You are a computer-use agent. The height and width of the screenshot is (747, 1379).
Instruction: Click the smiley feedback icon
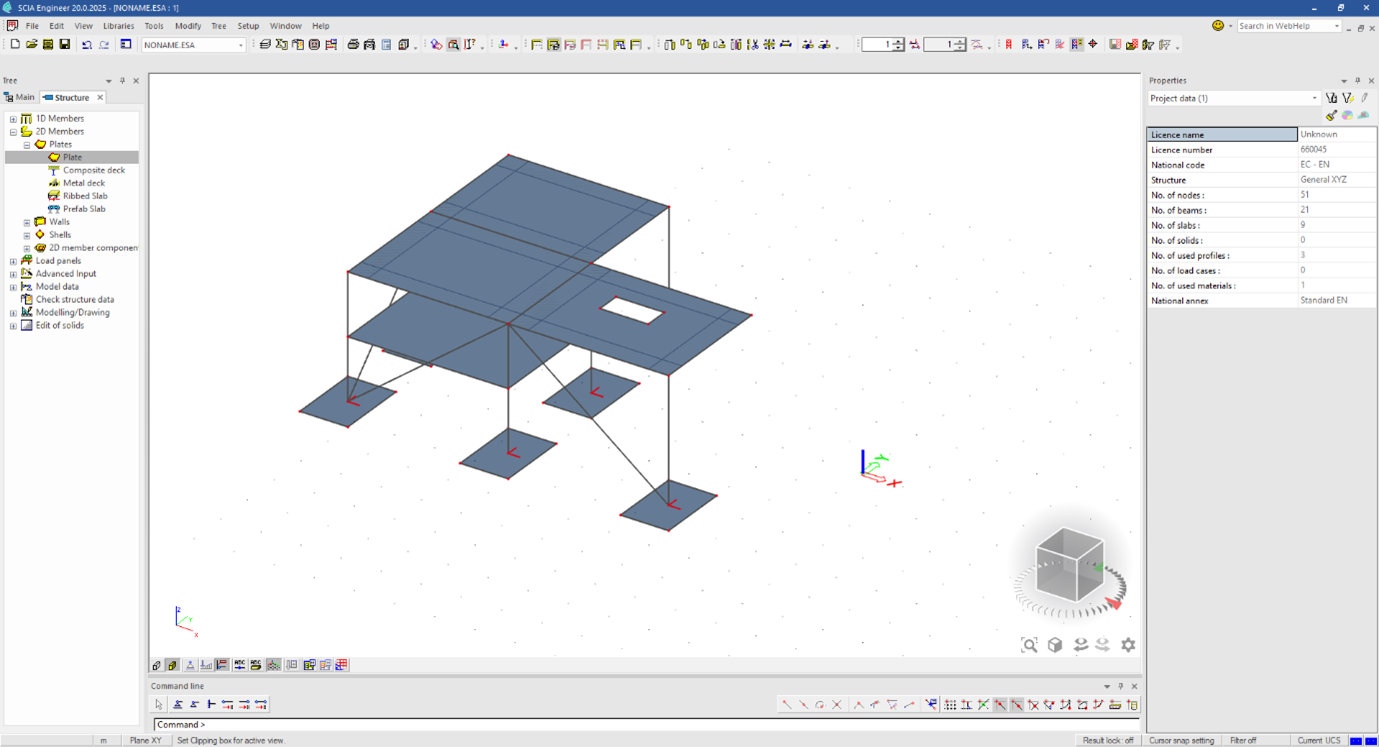tap(1217, 26)
